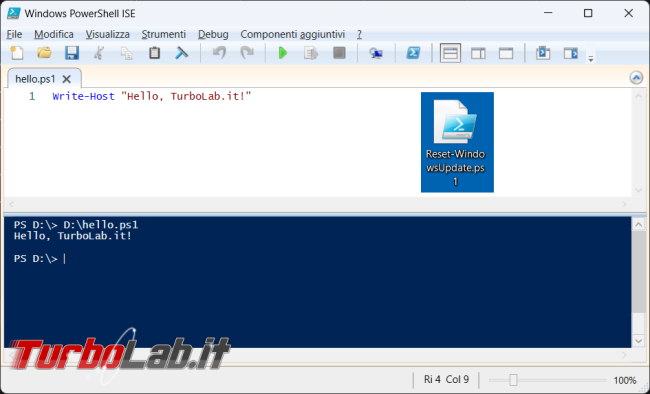The height and width of the screenshot is (394, 650).
Task: Maximize the PowerShell ISE window
Action: click(588, 13)
